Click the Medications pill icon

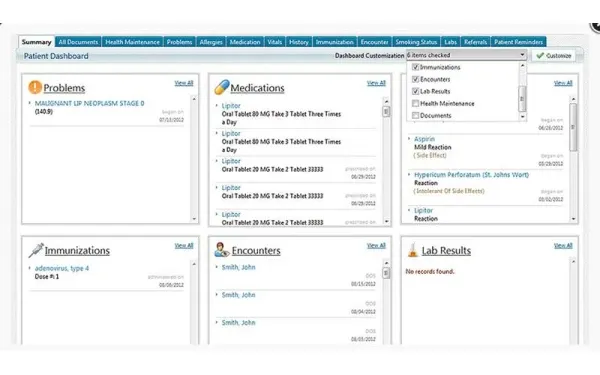click(x=222, y=87)
